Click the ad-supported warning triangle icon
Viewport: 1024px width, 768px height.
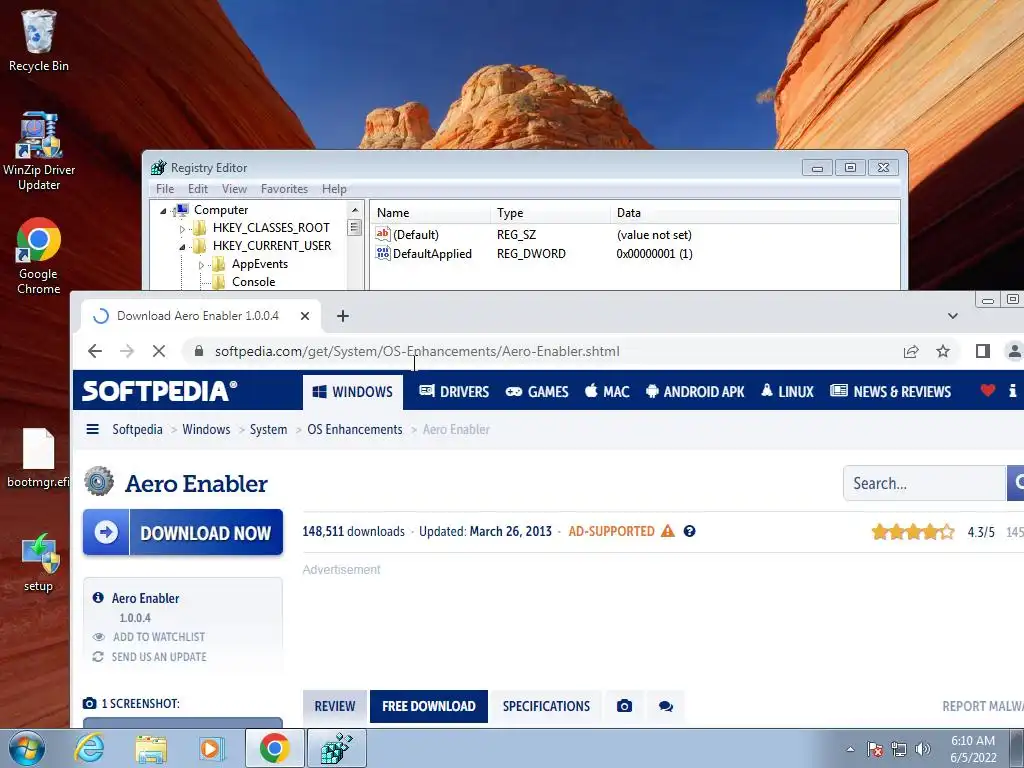(x=667, y=531)
